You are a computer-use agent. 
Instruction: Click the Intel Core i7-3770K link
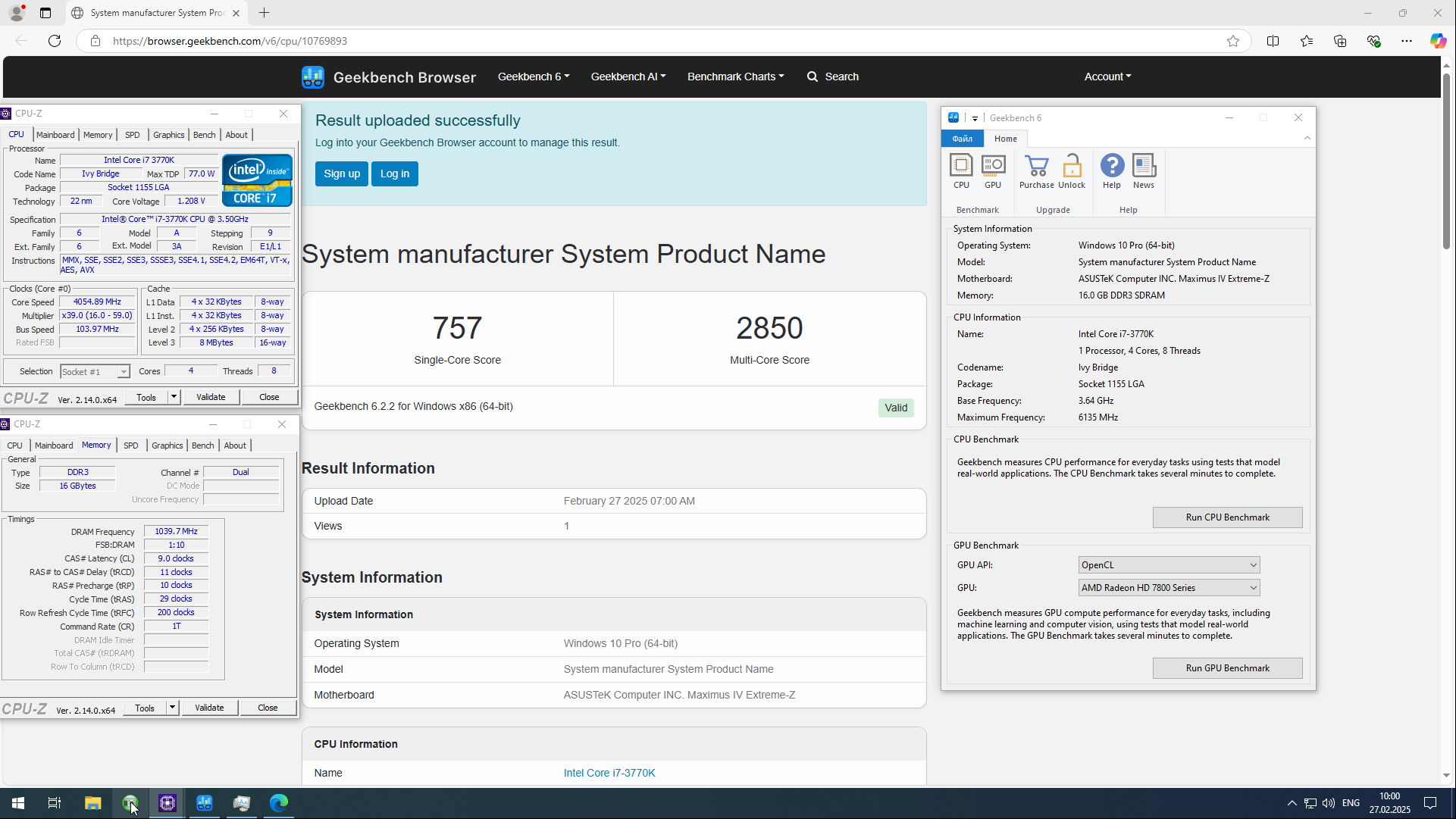[x=609, y=773]
